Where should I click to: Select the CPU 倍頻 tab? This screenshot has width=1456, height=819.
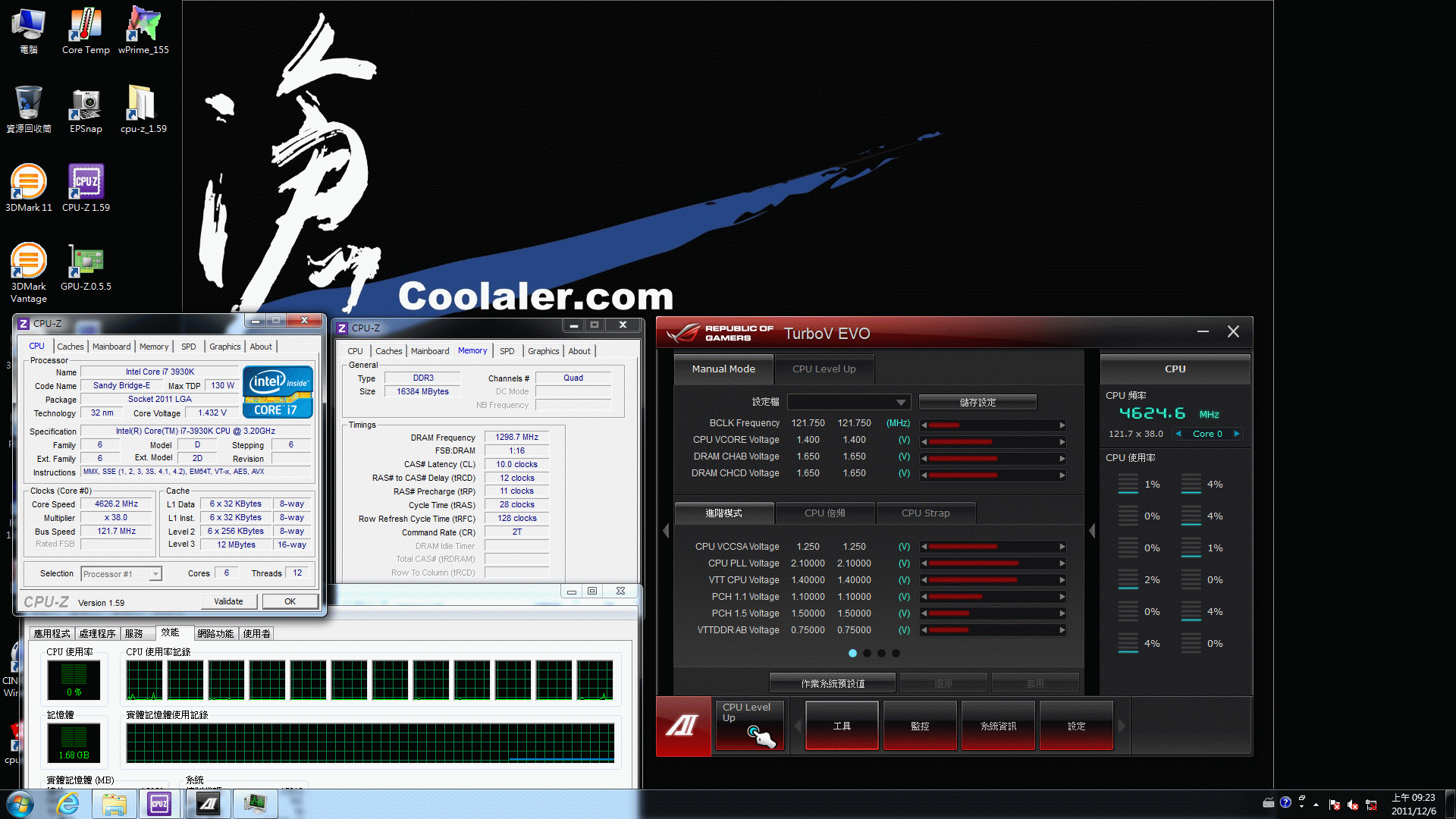coord(825,513)
